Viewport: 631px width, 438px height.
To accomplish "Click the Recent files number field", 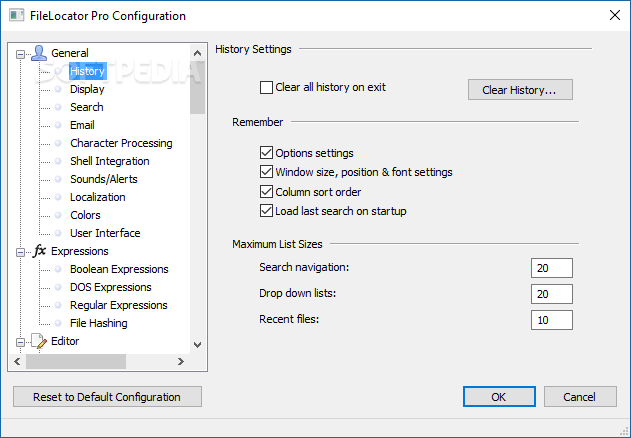I will pos(552,320).
